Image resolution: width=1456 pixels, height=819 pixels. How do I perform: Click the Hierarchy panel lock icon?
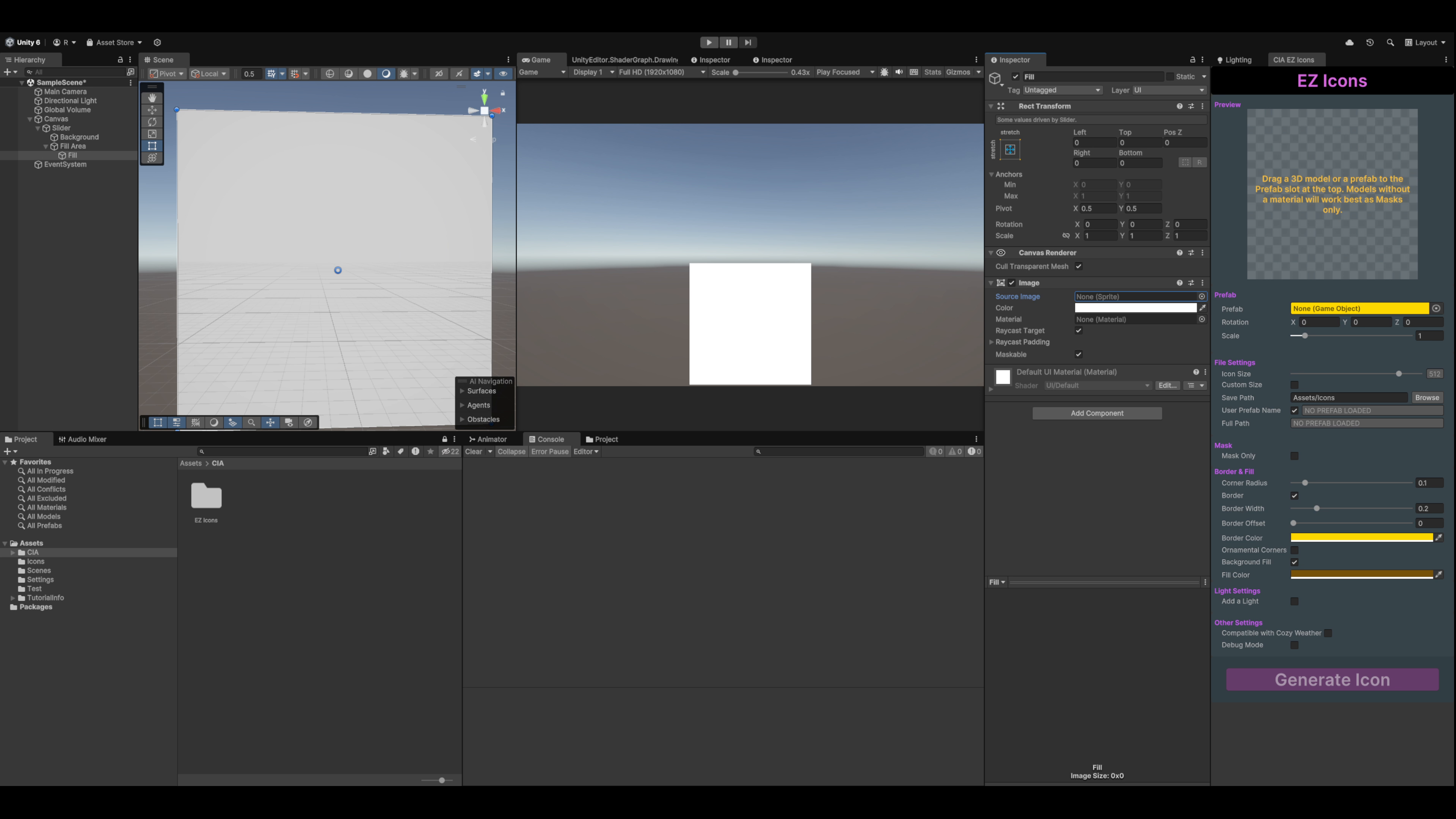click(120, 60)
